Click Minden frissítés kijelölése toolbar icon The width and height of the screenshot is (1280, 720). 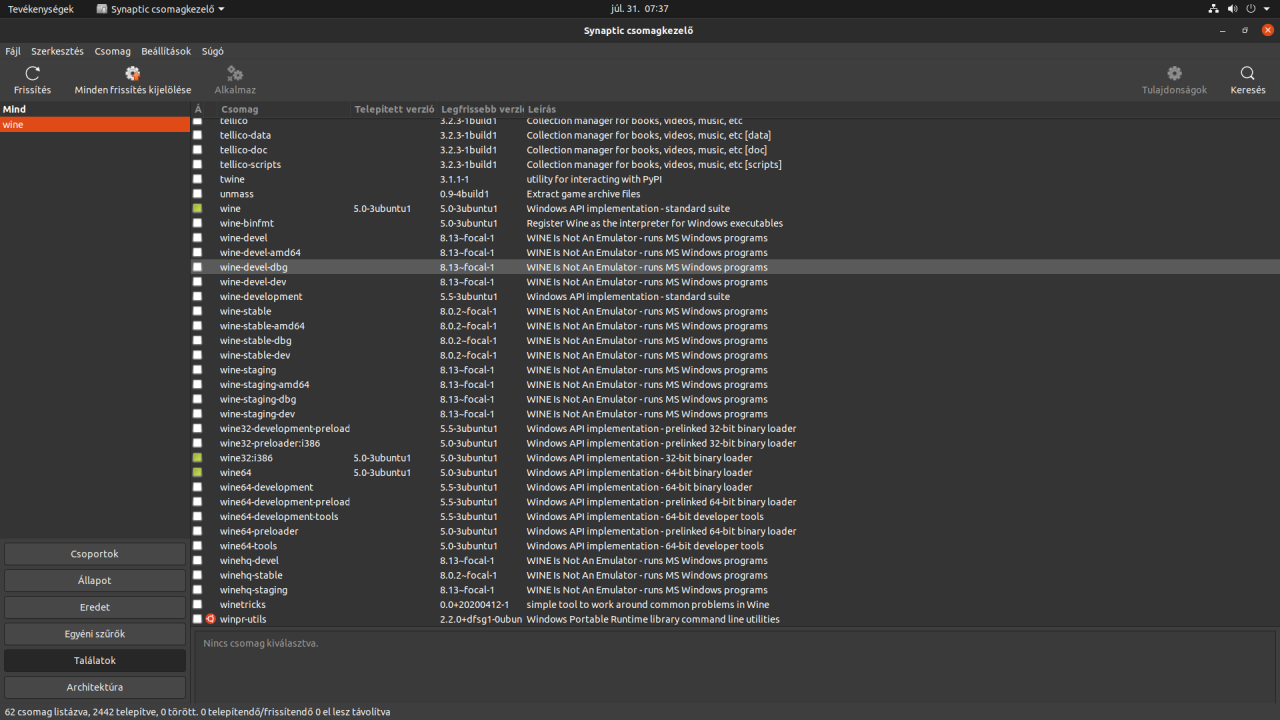pos(132,73)
